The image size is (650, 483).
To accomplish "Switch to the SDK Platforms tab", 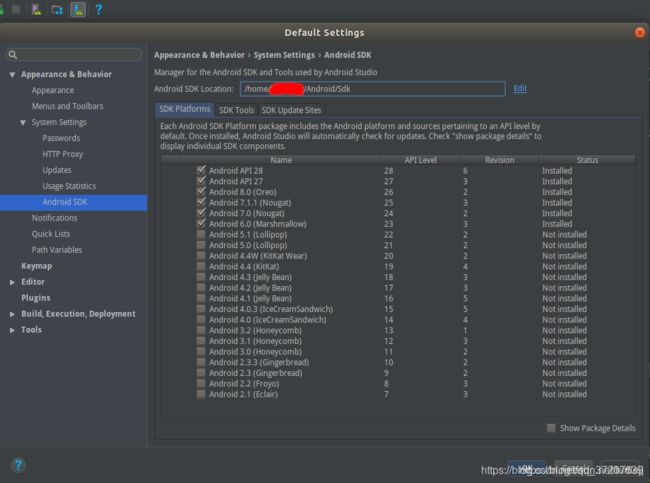I will click(184, 109).
